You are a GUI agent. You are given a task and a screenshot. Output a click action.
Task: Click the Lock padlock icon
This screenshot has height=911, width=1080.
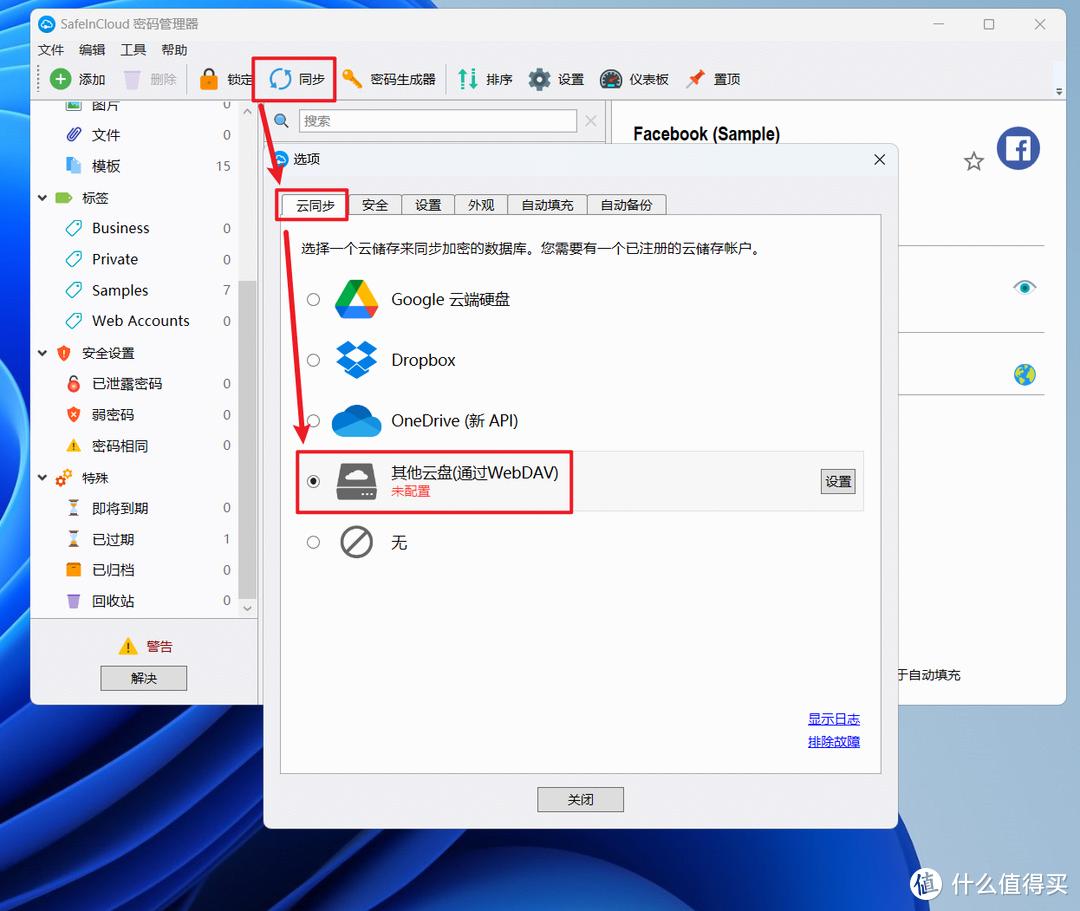coord(209,79)
